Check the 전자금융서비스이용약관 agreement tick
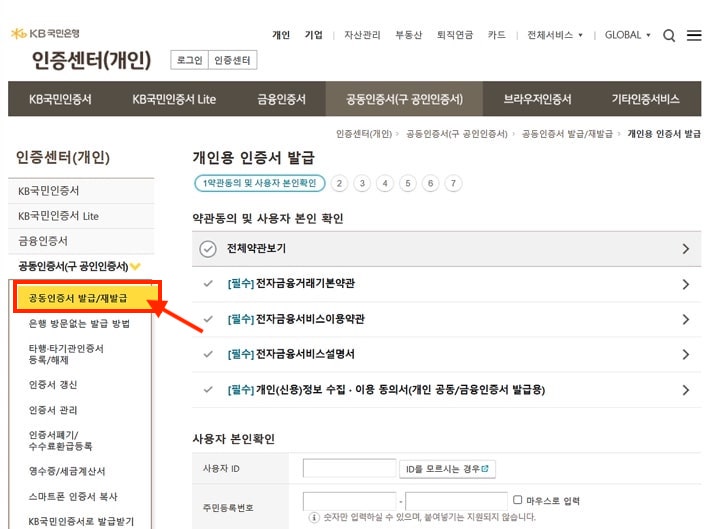 click(x=208, y=319)
